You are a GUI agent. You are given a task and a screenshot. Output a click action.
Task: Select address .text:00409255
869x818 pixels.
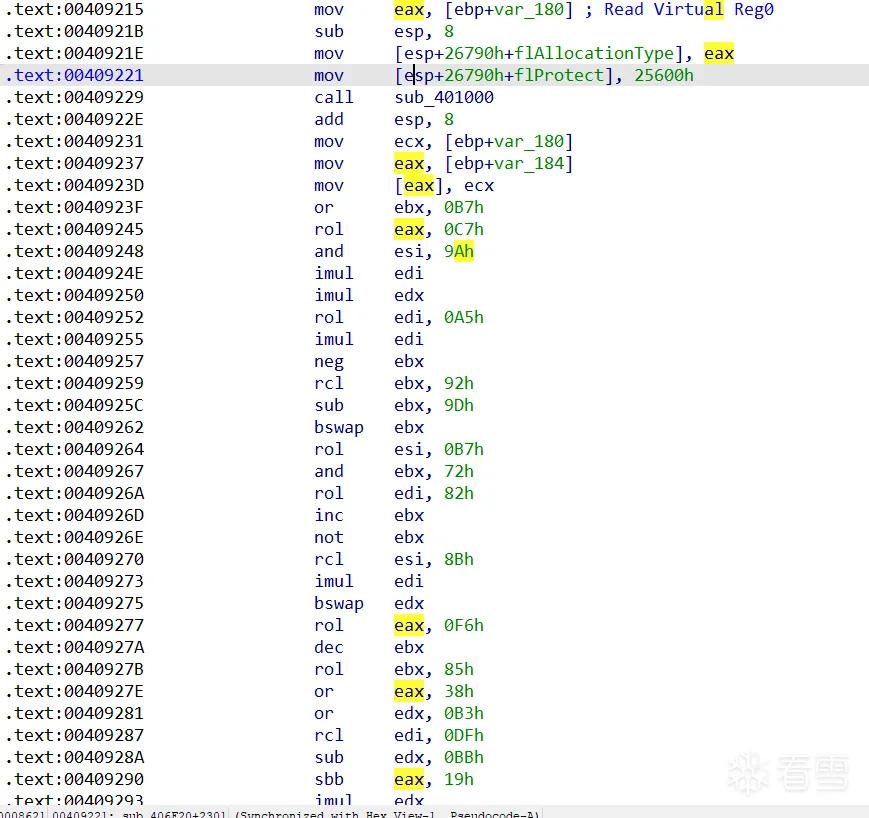[x=74, y=339]
